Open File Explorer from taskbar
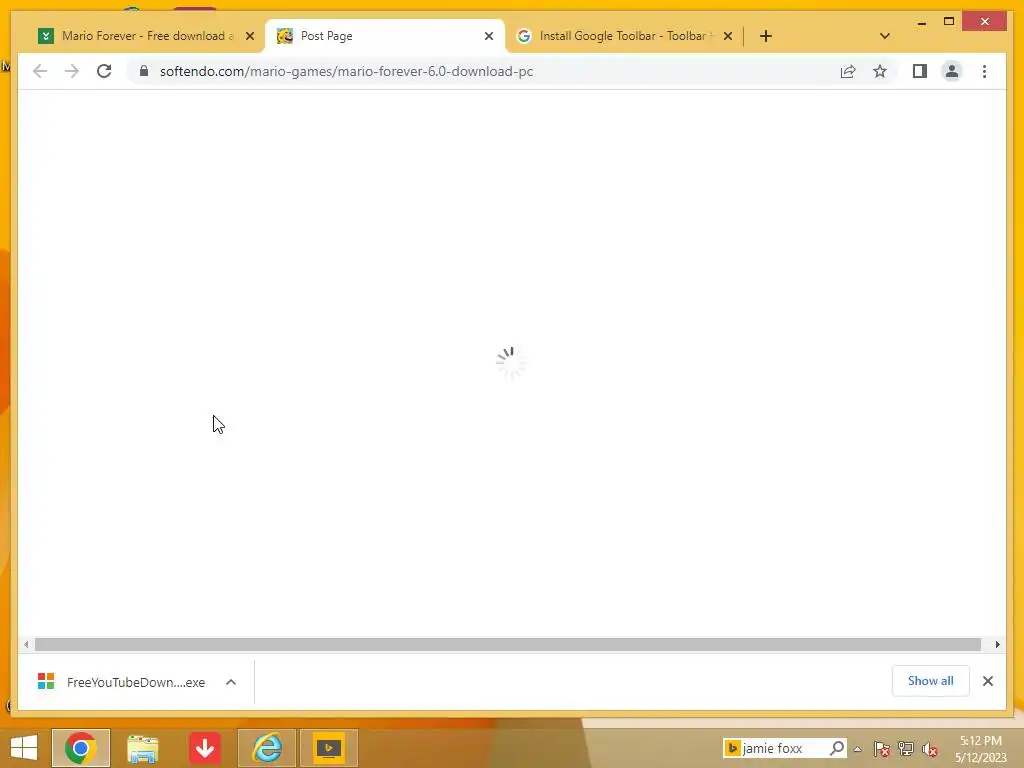Viewport: 1024px width, 768px height. [142, 748]
